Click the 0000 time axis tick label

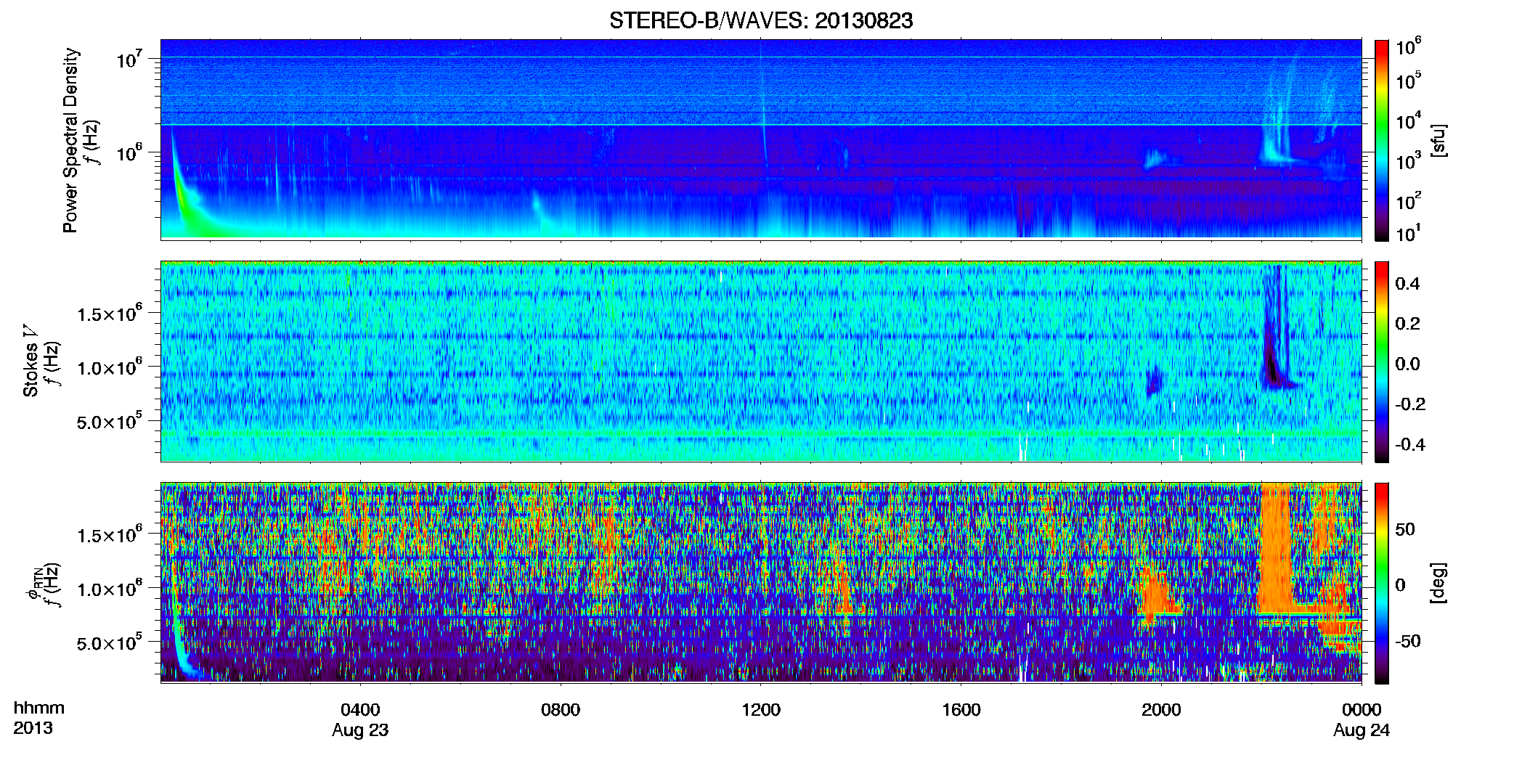coord(1362,709)
